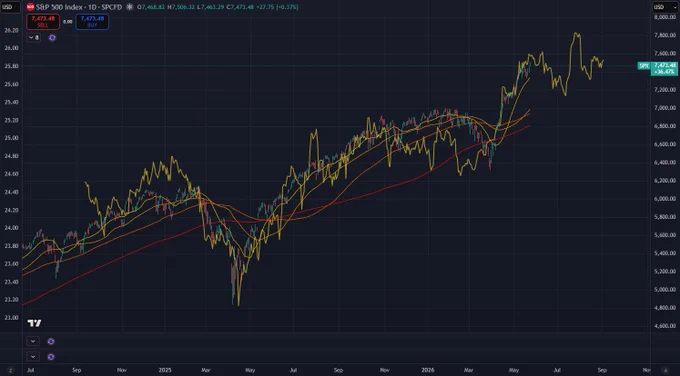Screen dimensions: 680x376
Task: Expand the legend chevron in the first lower pane
Action: pyautogui.click(x=33, y=341)
